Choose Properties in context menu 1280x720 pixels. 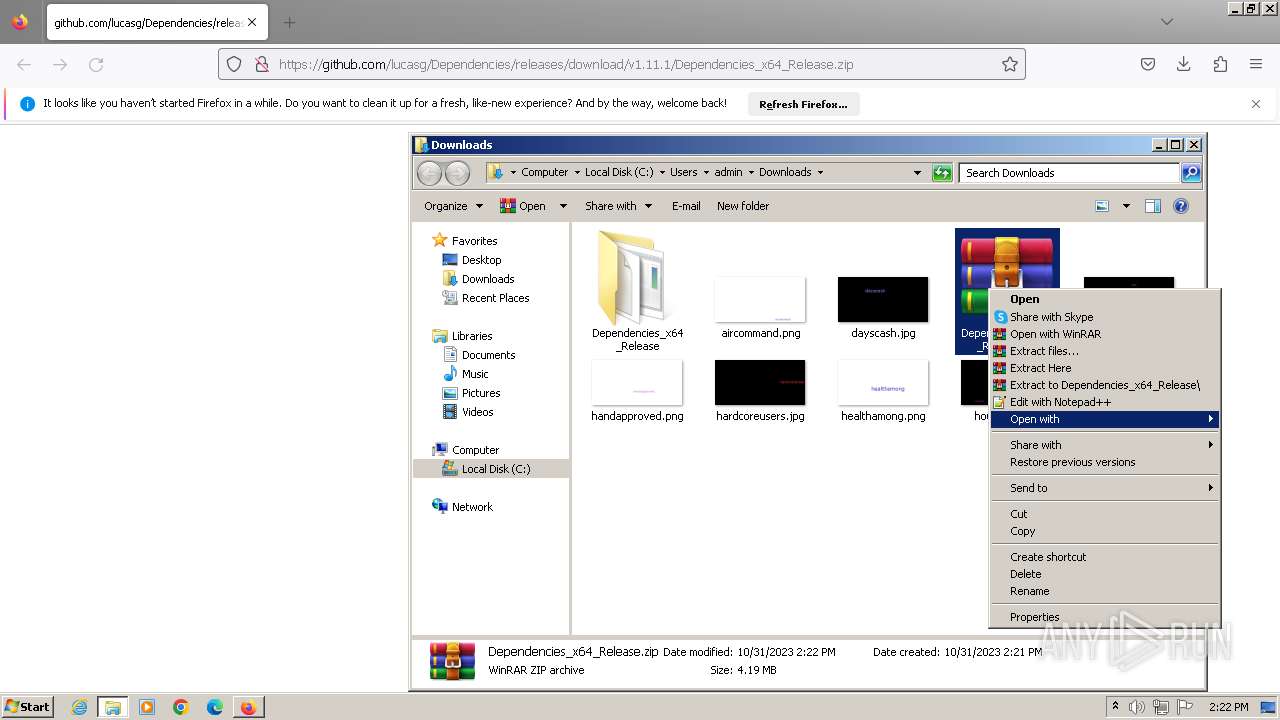click(x=1105, y=617)
